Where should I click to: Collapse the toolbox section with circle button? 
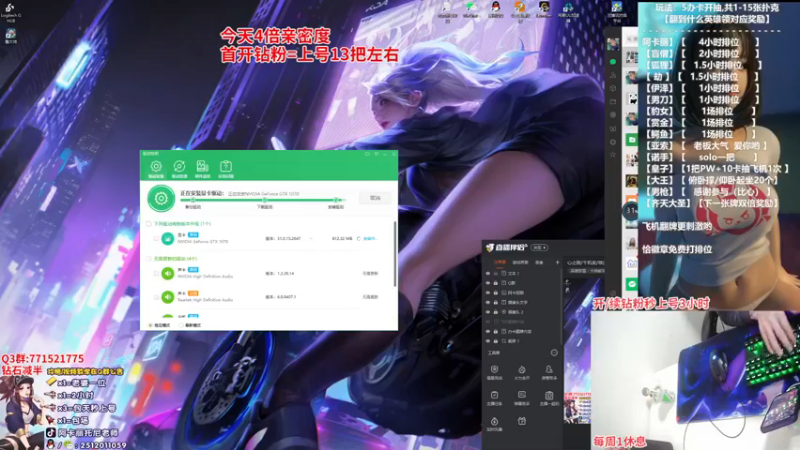pos(554,353)
